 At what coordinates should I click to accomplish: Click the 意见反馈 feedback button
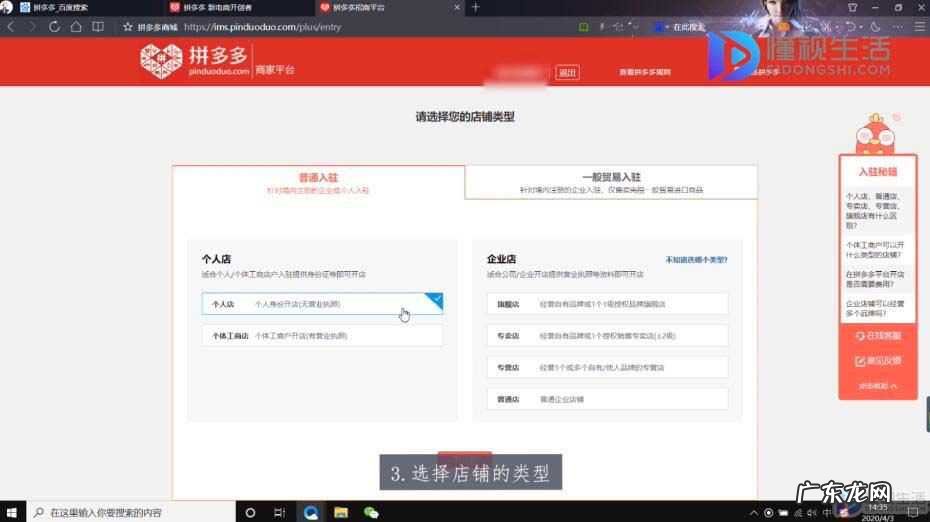tap(878, 361)
